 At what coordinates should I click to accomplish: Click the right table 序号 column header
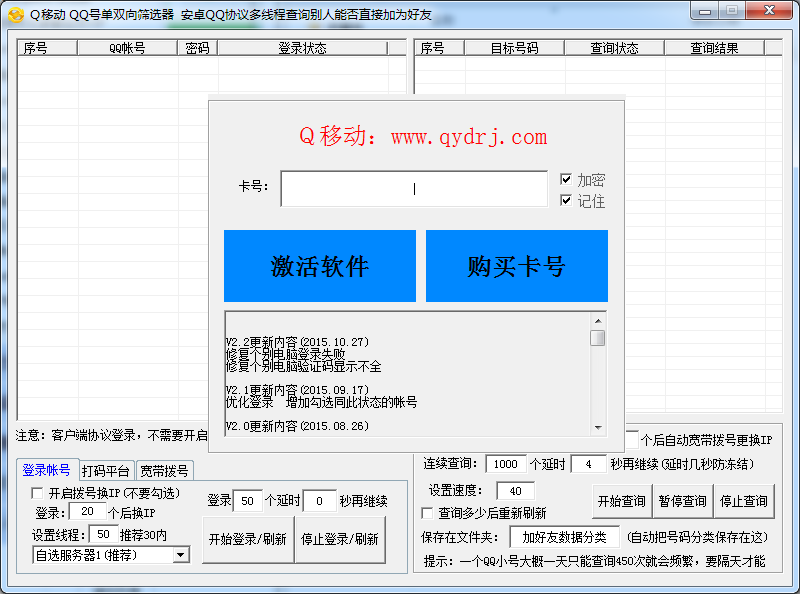439,48
